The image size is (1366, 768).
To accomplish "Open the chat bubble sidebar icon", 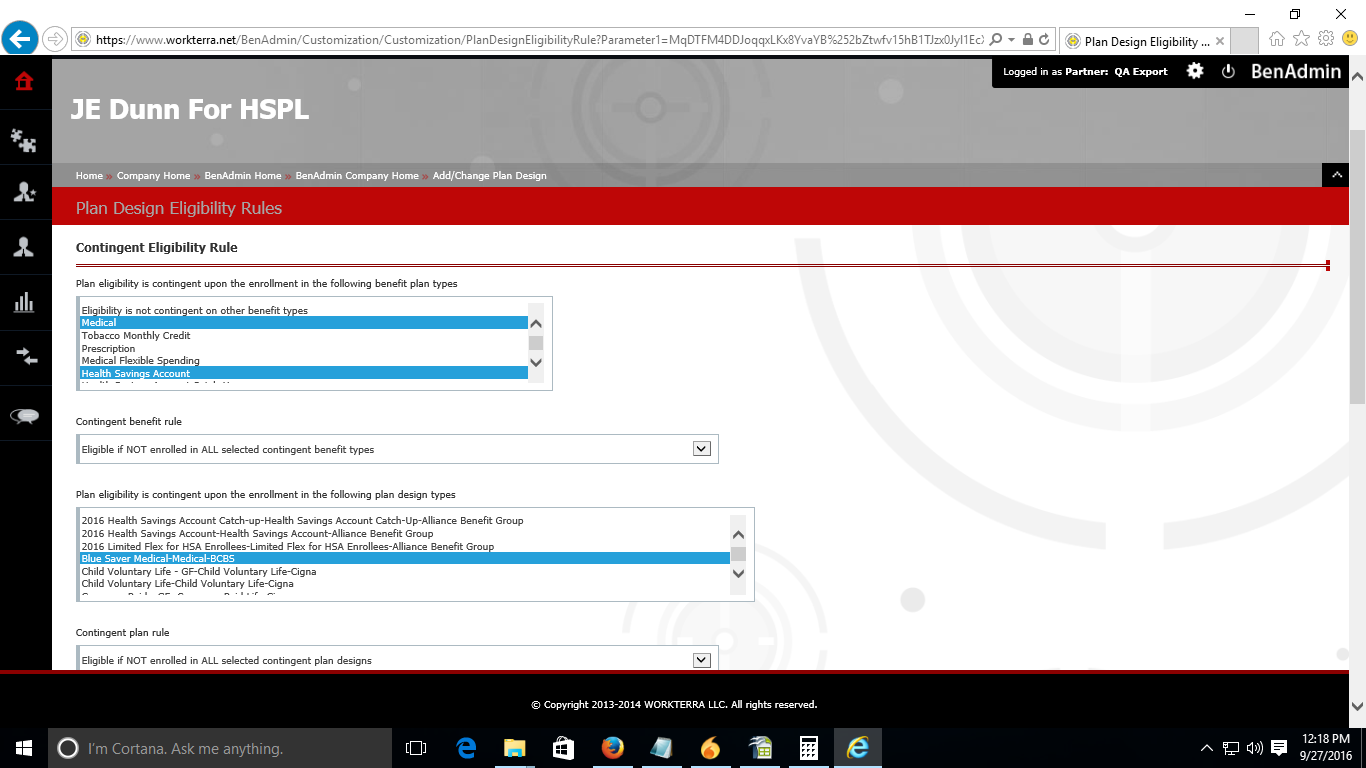I will (x=24, y=416).
